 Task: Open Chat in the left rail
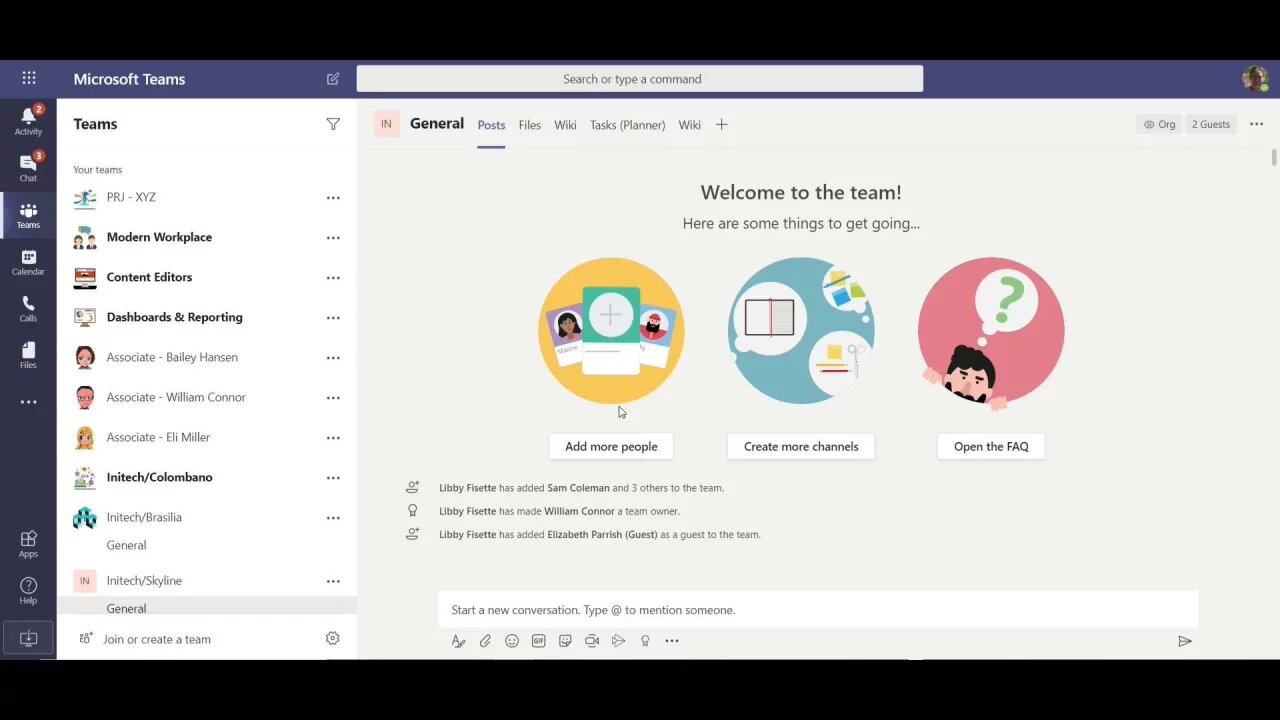[x=28, y=167]
